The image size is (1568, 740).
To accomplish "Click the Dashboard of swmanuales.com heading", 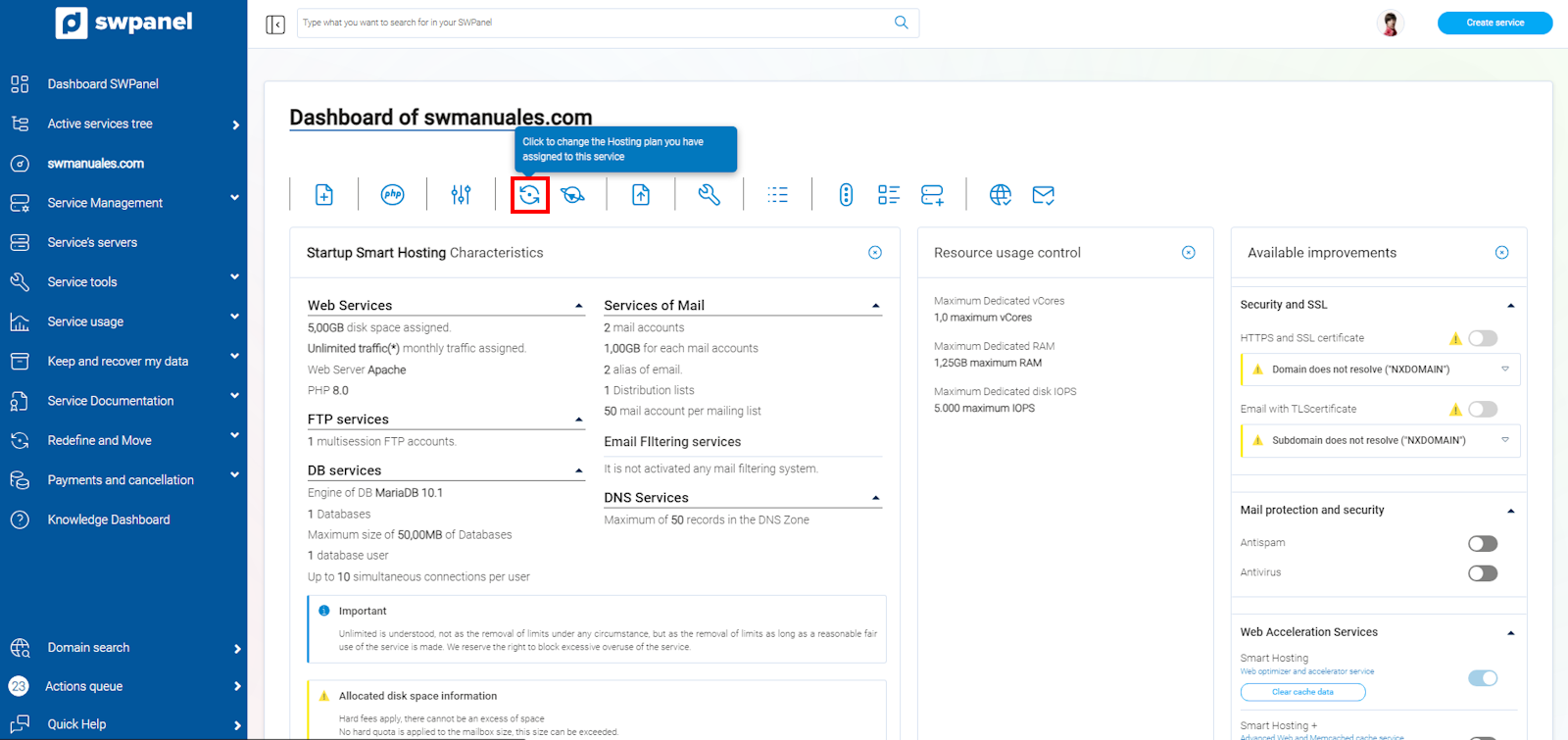I will pyautogui.click(x=441, y=118).
